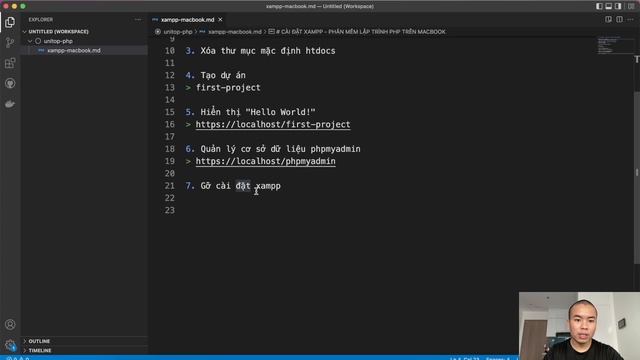
Task: Click the errors and warnings status item
Action: click(x=18, y=358)
